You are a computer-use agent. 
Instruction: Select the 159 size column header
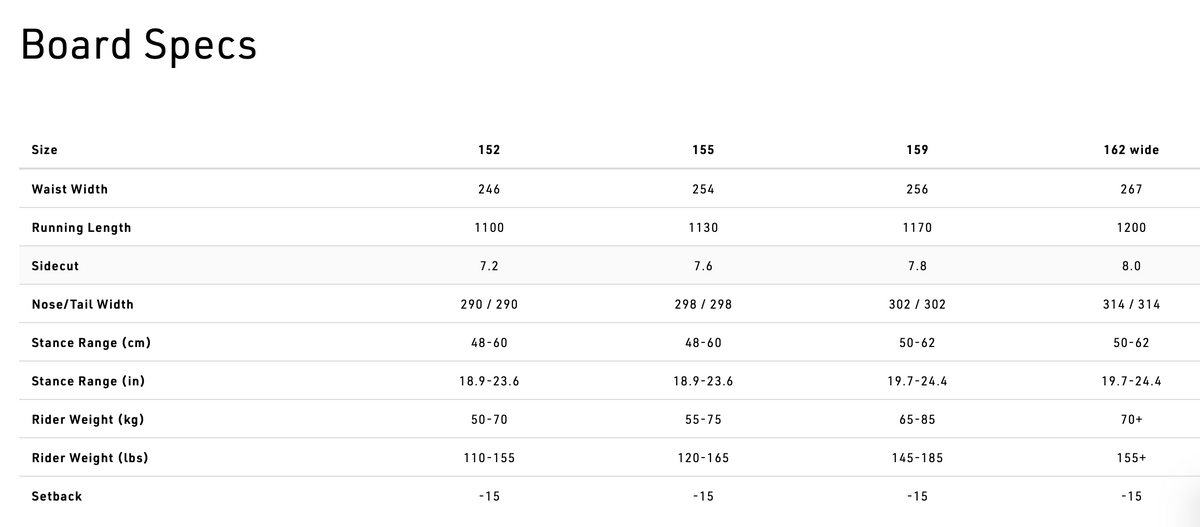click(x=917, y=150)
